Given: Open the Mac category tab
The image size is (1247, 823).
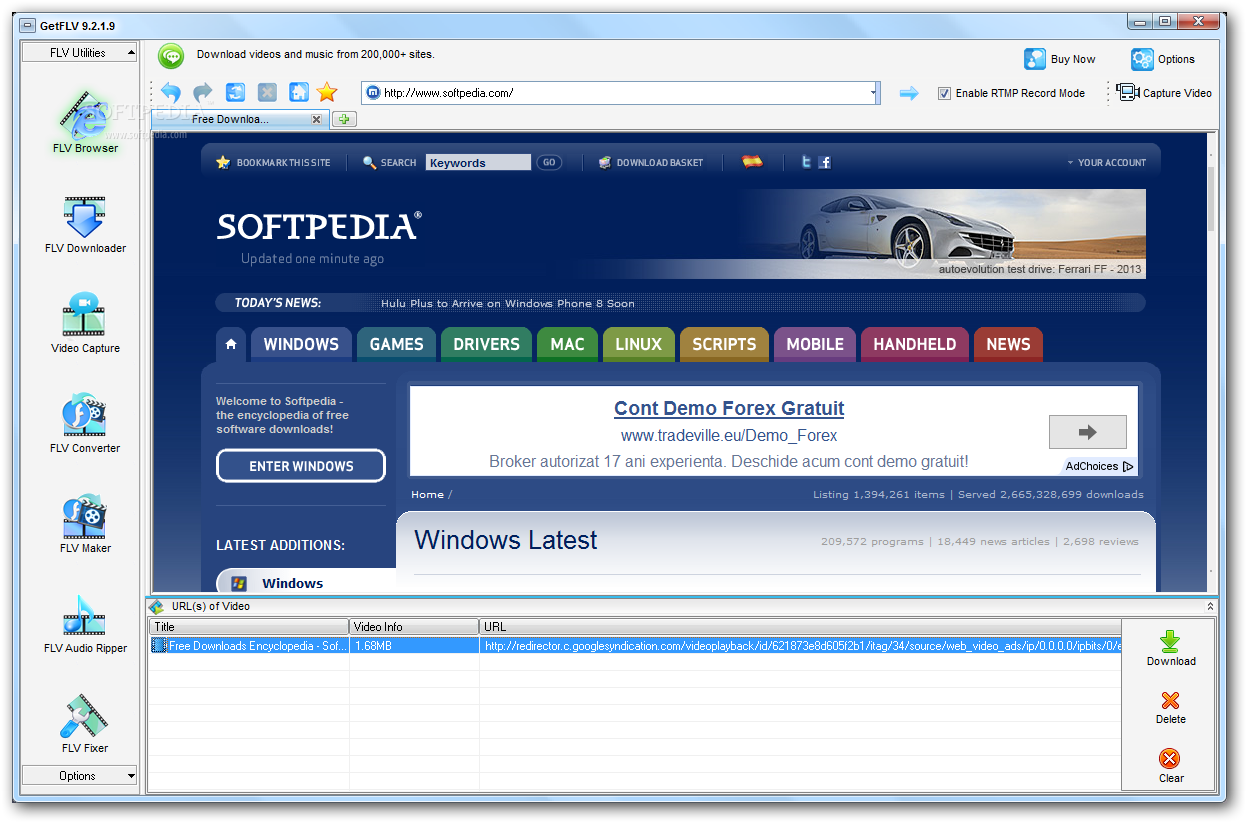Looking at the screenshot, I should (x=567, y=344).
